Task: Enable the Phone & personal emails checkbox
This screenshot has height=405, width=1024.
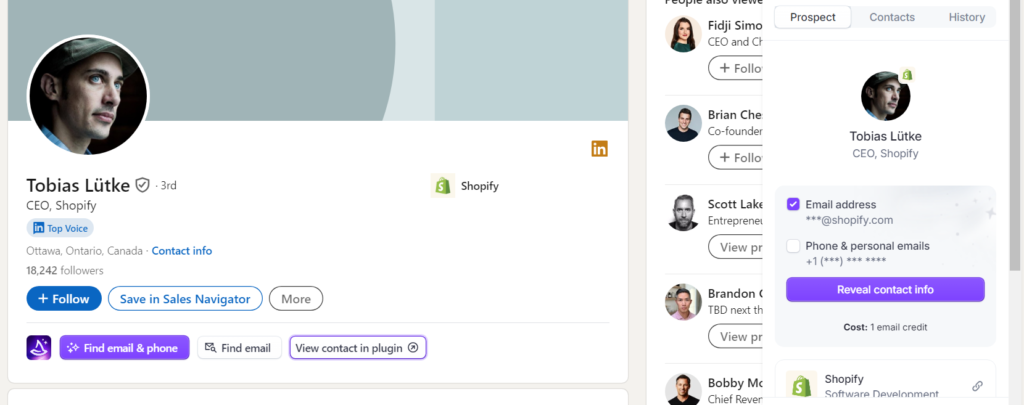Action: click(793, 246)
